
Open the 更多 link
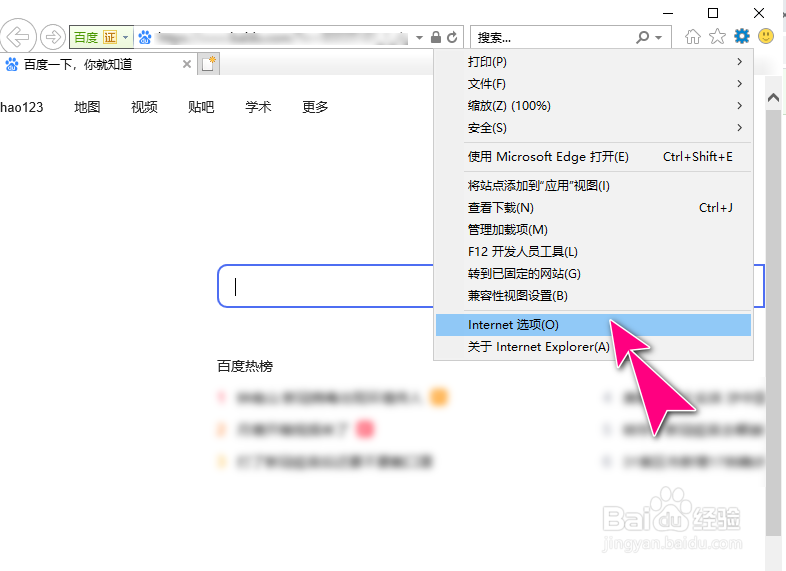click(315, 107)
